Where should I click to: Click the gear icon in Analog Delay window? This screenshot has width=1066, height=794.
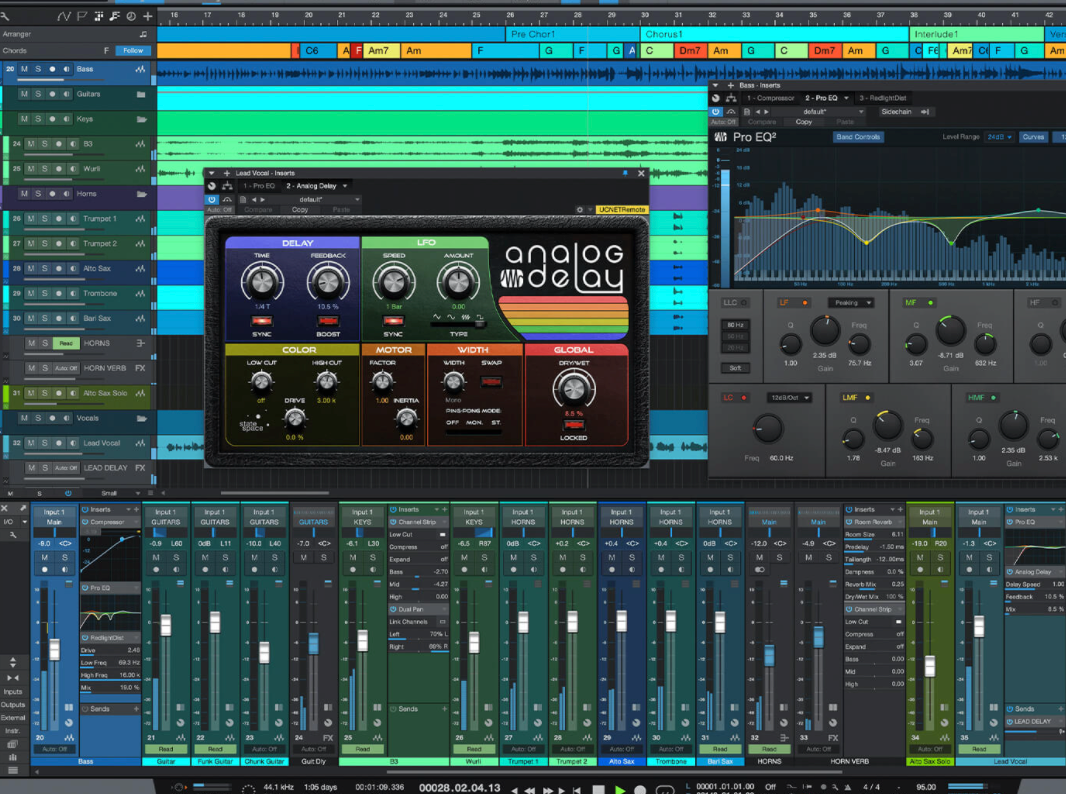click(x=580, y=210)
